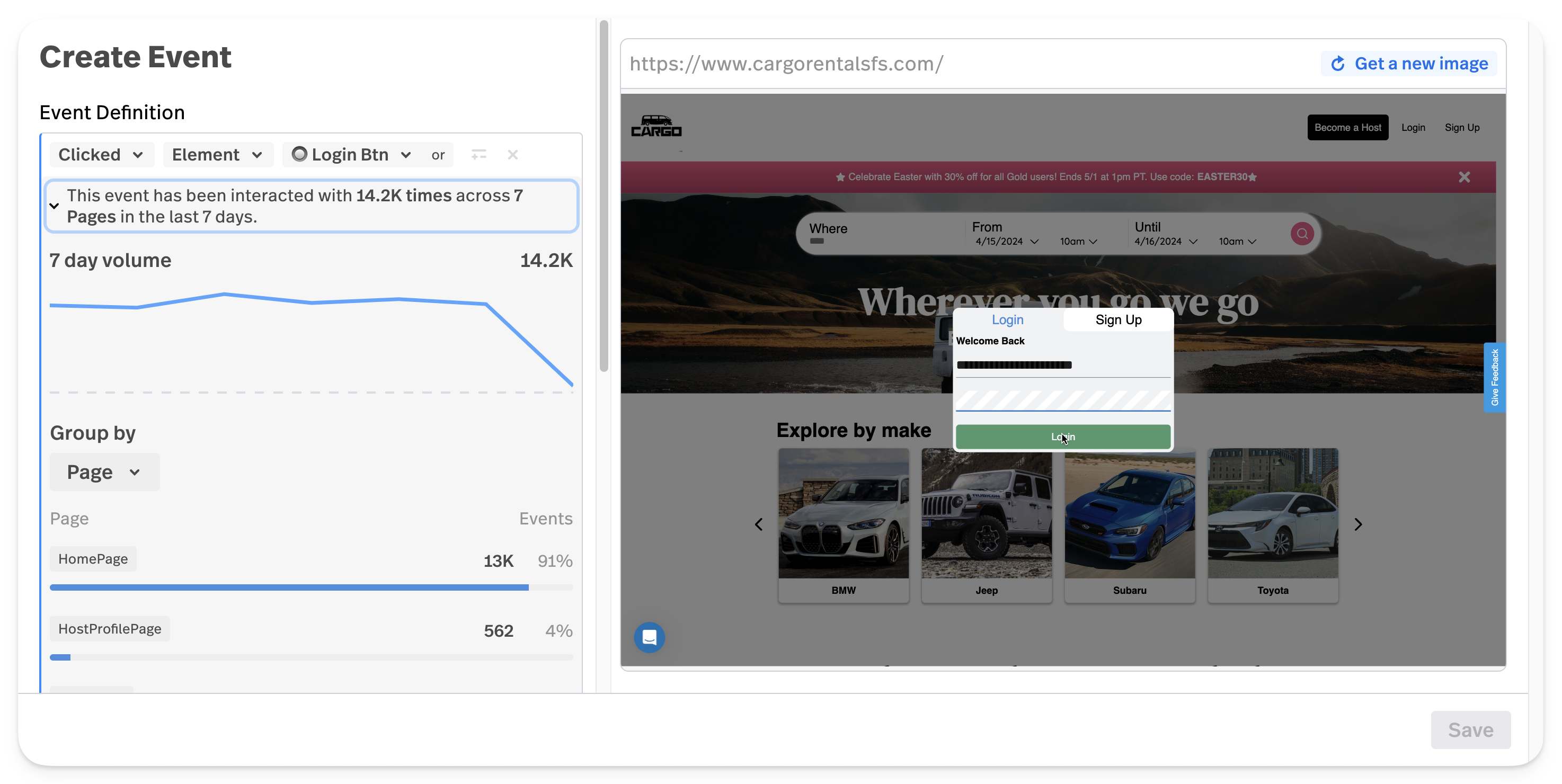Open the Clicked action dropdown
The height and width of the screenshot is (784, 1562).
(x=101, y=155)
